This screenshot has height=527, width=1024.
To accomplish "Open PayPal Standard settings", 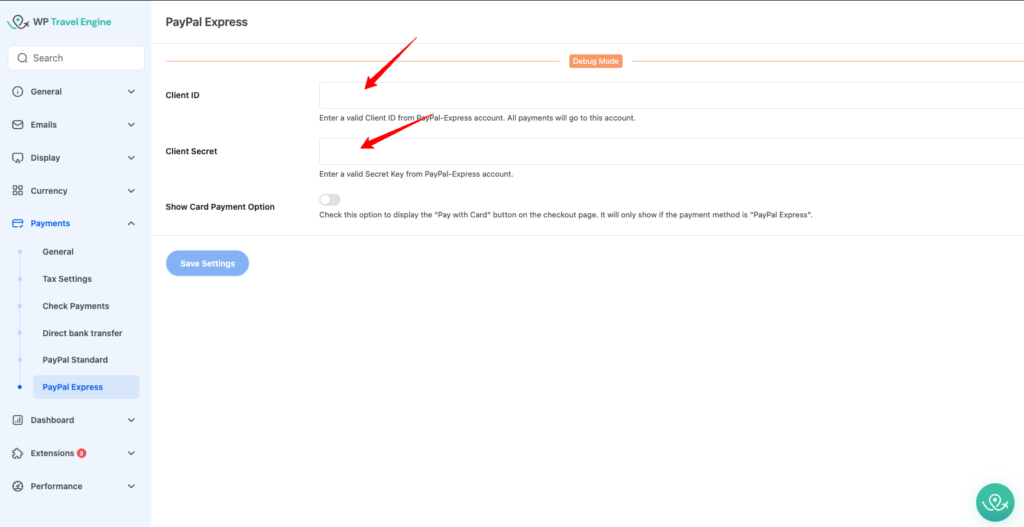I will pyautogui.click(x=75, y=360).
